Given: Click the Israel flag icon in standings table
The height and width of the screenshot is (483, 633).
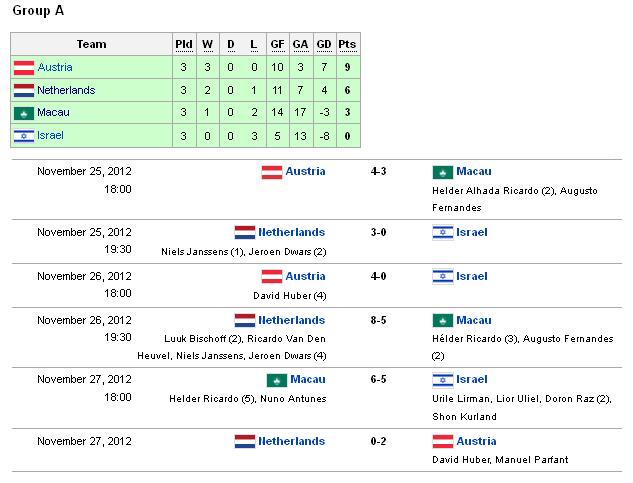Looking at the screenshot, I should point(24,136).
